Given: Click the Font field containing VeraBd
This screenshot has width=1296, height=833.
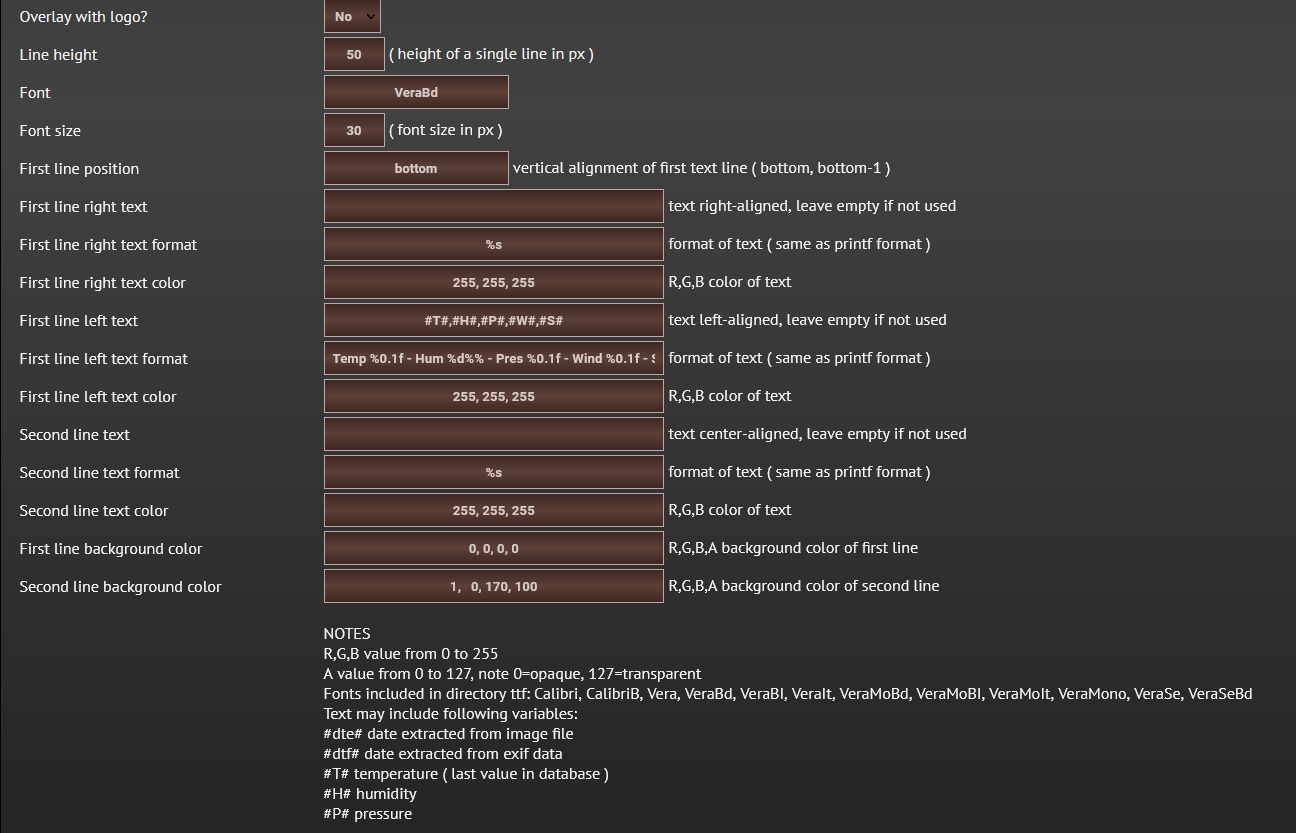Looking at the screenshot, I should click(416, 92).
